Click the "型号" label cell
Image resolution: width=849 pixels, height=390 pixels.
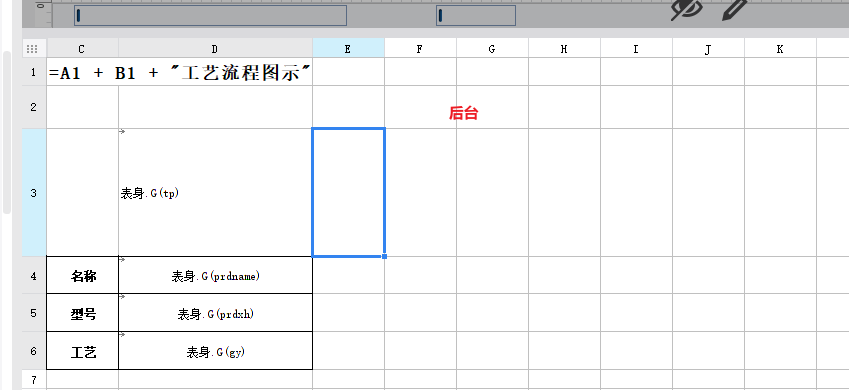point(83,313)
